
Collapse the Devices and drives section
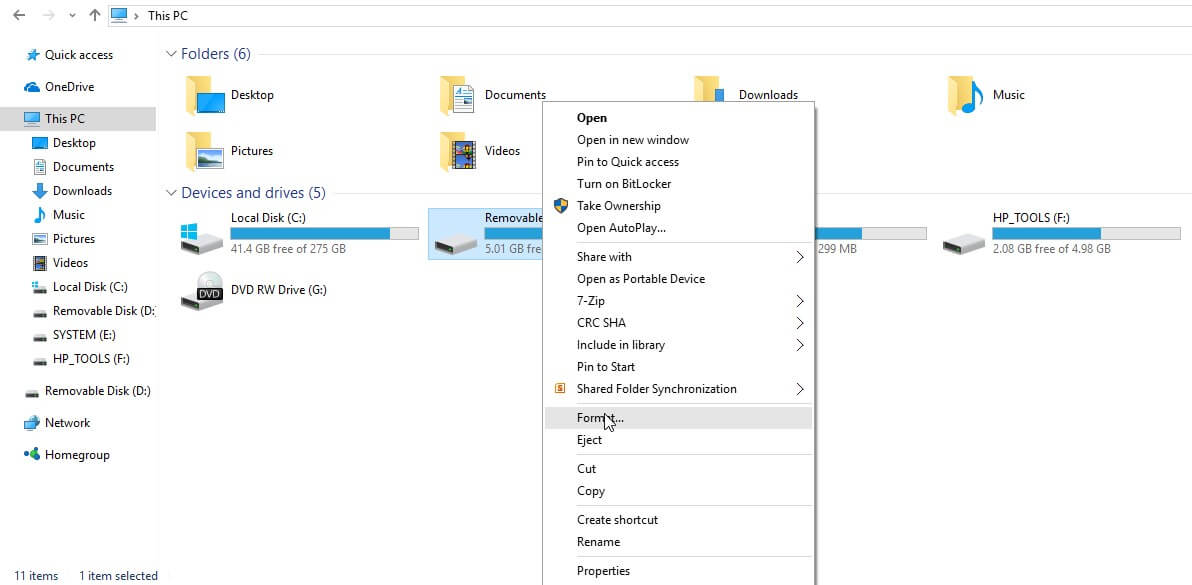171,192
